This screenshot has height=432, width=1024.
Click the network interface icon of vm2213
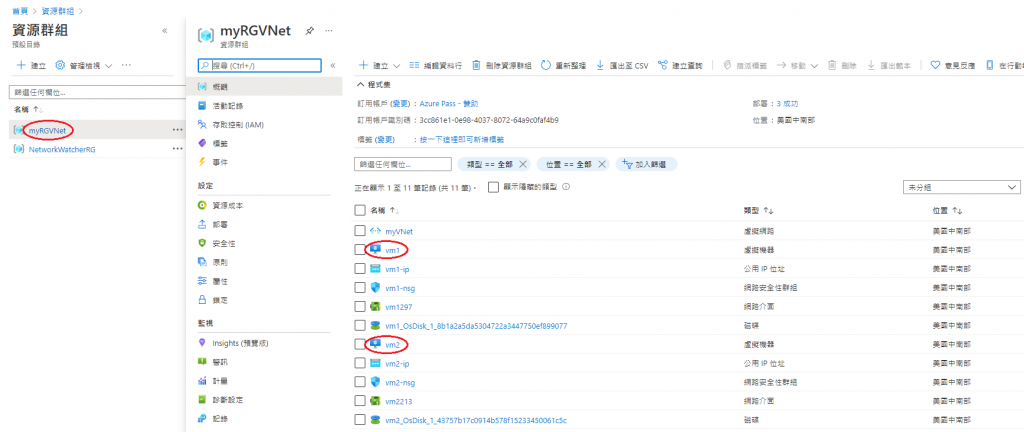tap(376, 401)
